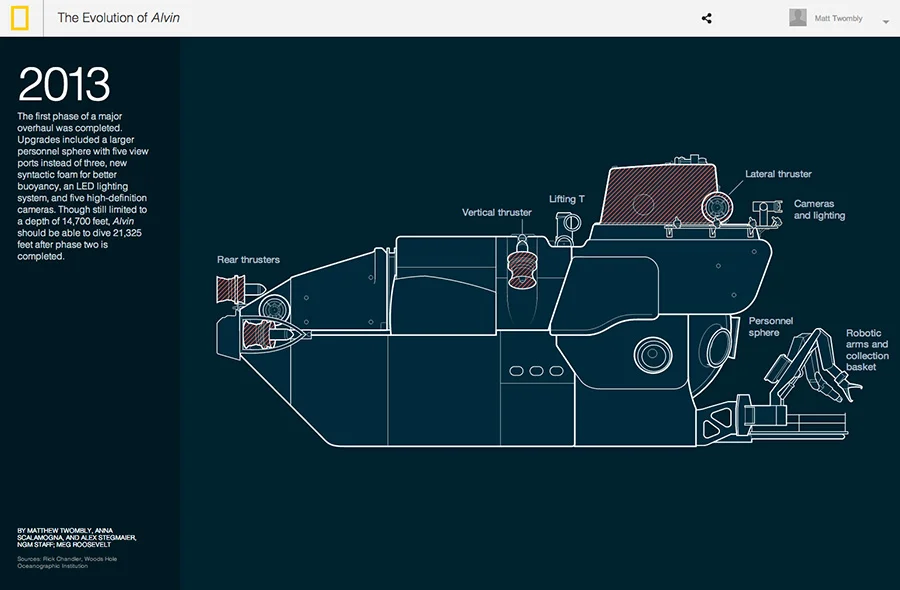Click the camera assembly drawing

766,214
